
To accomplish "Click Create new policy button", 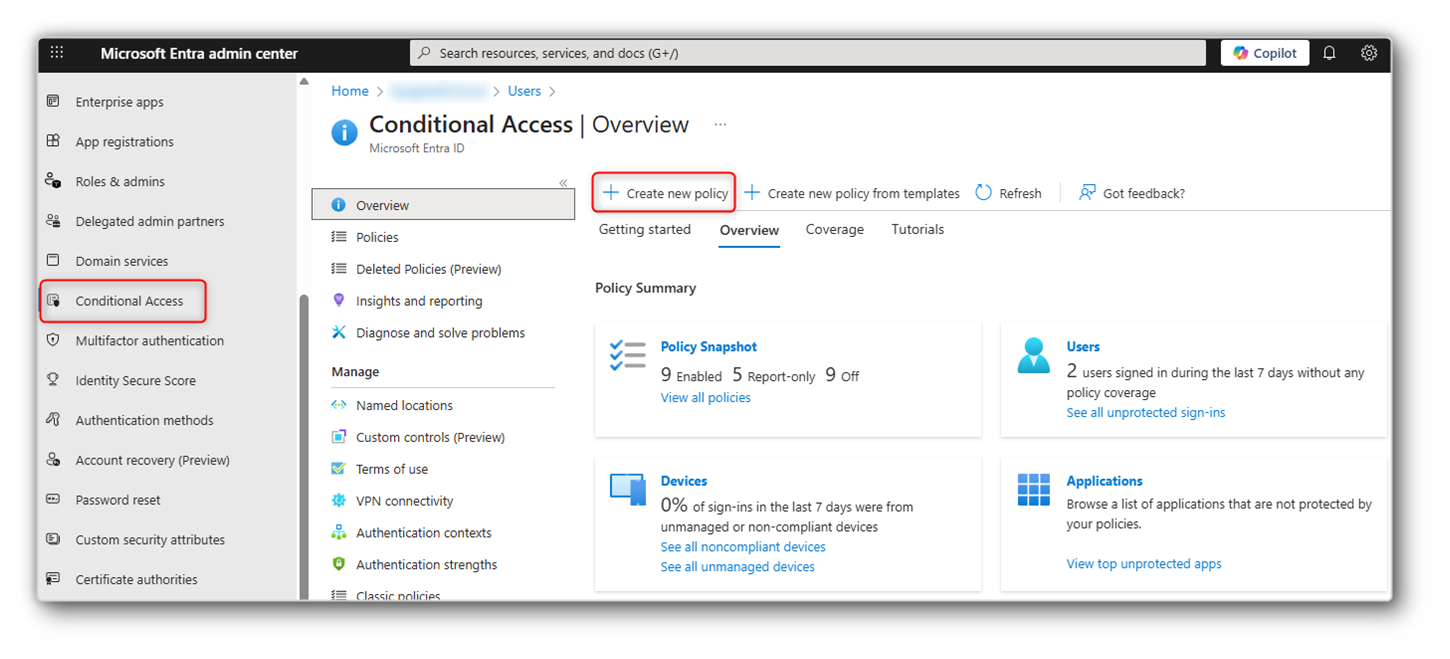I will click(665, 193).
